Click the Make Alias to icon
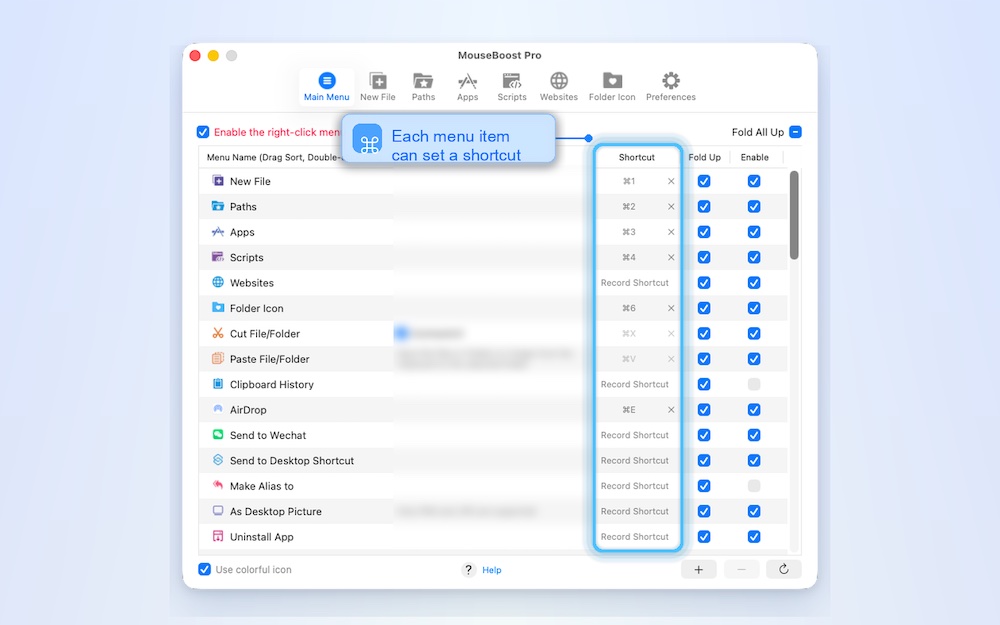This screenshot has width=1000, height=625. pos(217,485)
